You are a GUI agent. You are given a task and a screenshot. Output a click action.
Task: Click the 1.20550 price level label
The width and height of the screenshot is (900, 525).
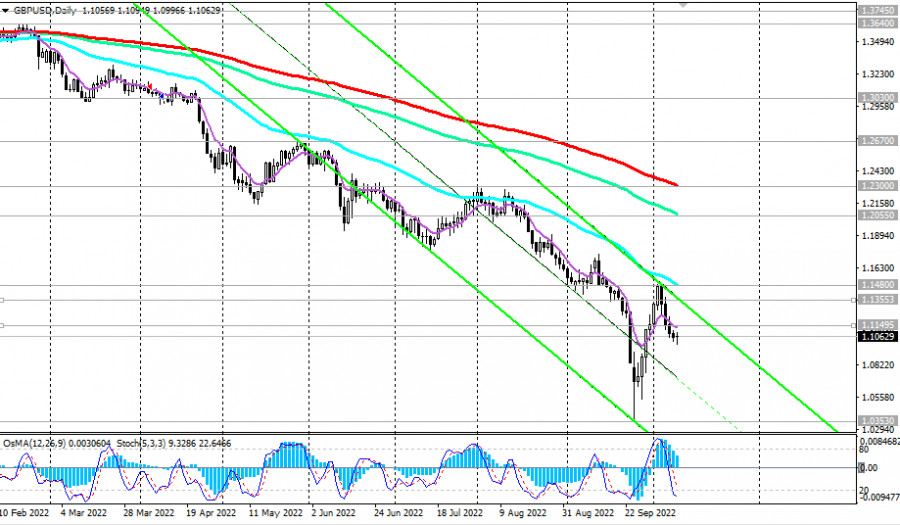[x=877, y=215]
